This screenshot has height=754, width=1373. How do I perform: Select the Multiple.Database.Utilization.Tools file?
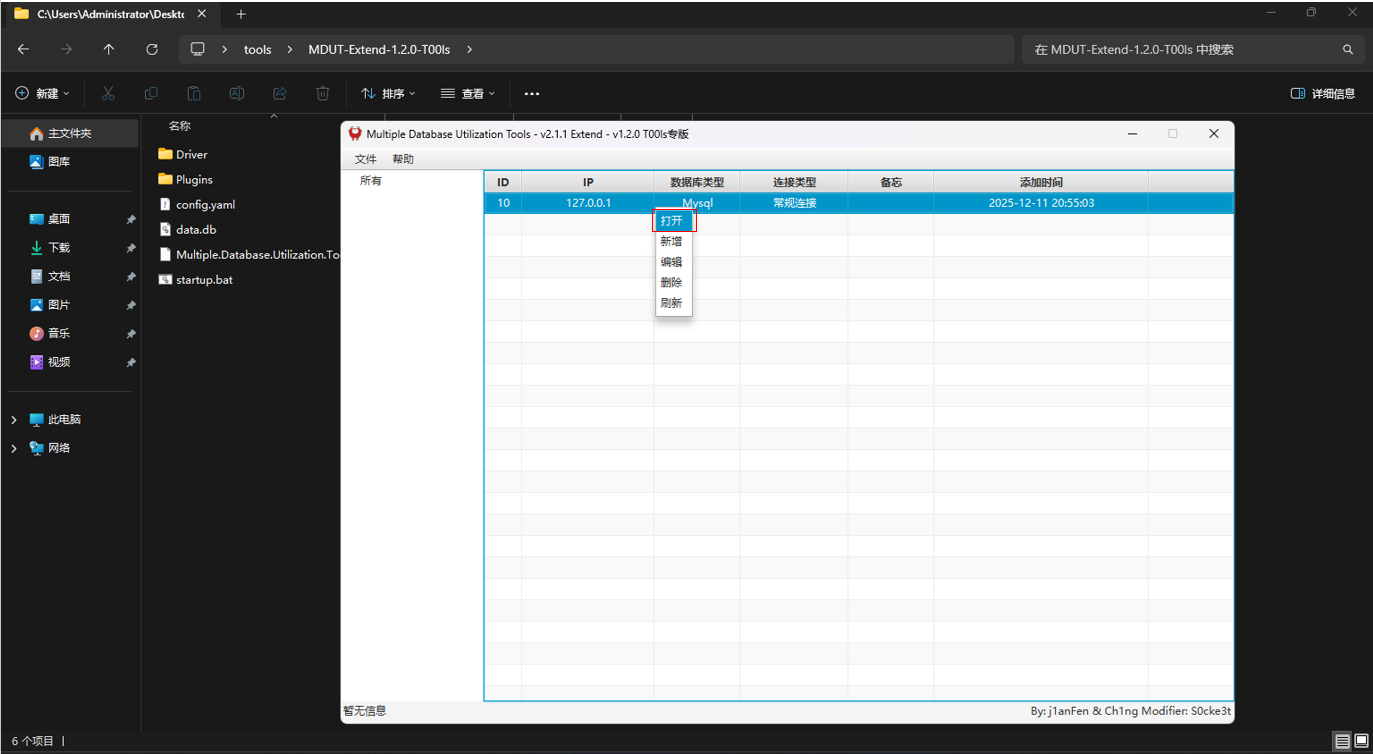click(249, 254)
